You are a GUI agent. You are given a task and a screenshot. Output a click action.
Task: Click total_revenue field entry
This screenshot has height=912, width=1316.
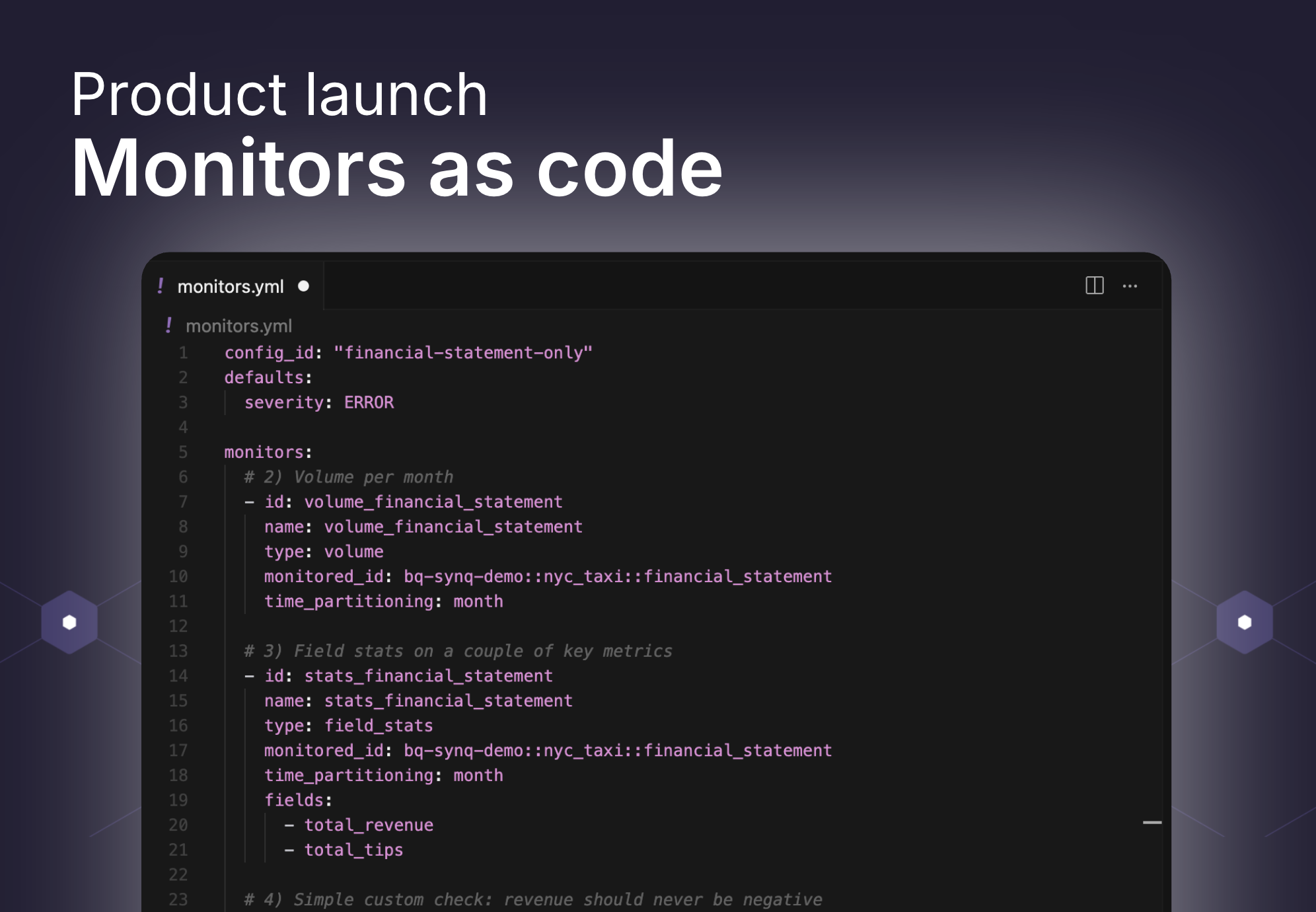click(368, 825)
